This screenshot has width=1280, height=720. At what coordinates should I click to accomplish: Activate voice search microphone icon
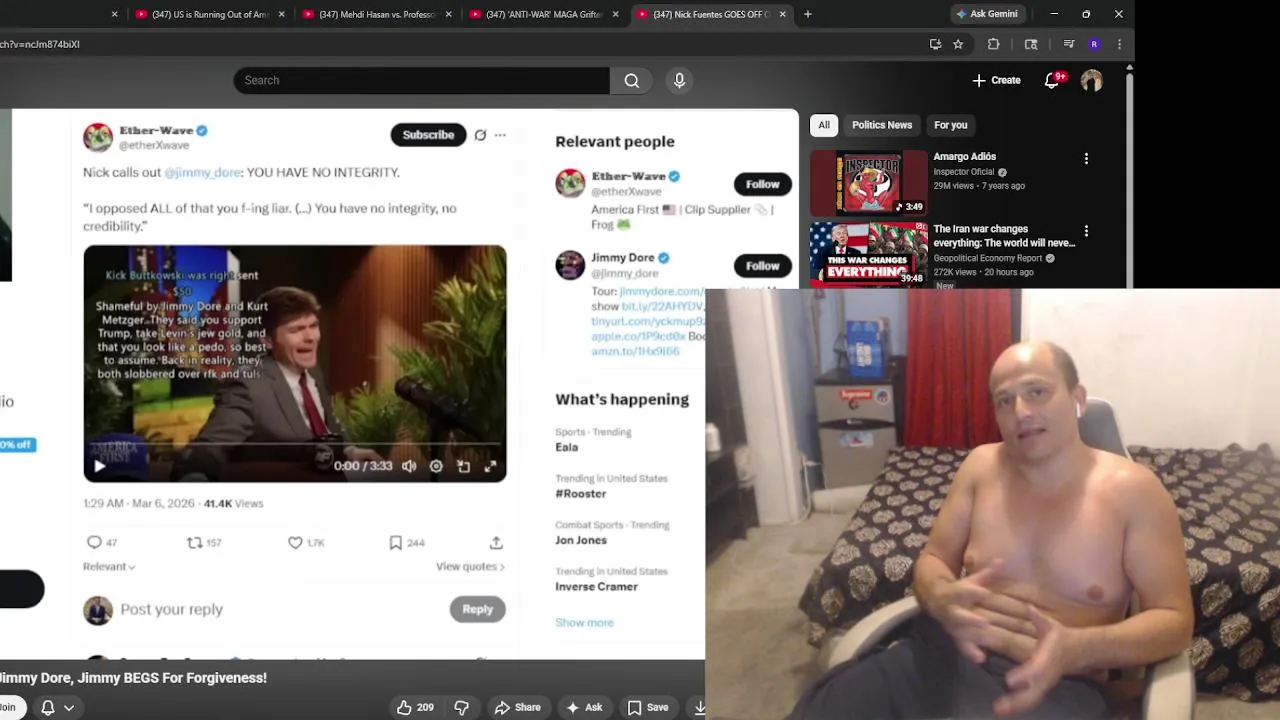(679, 81)
